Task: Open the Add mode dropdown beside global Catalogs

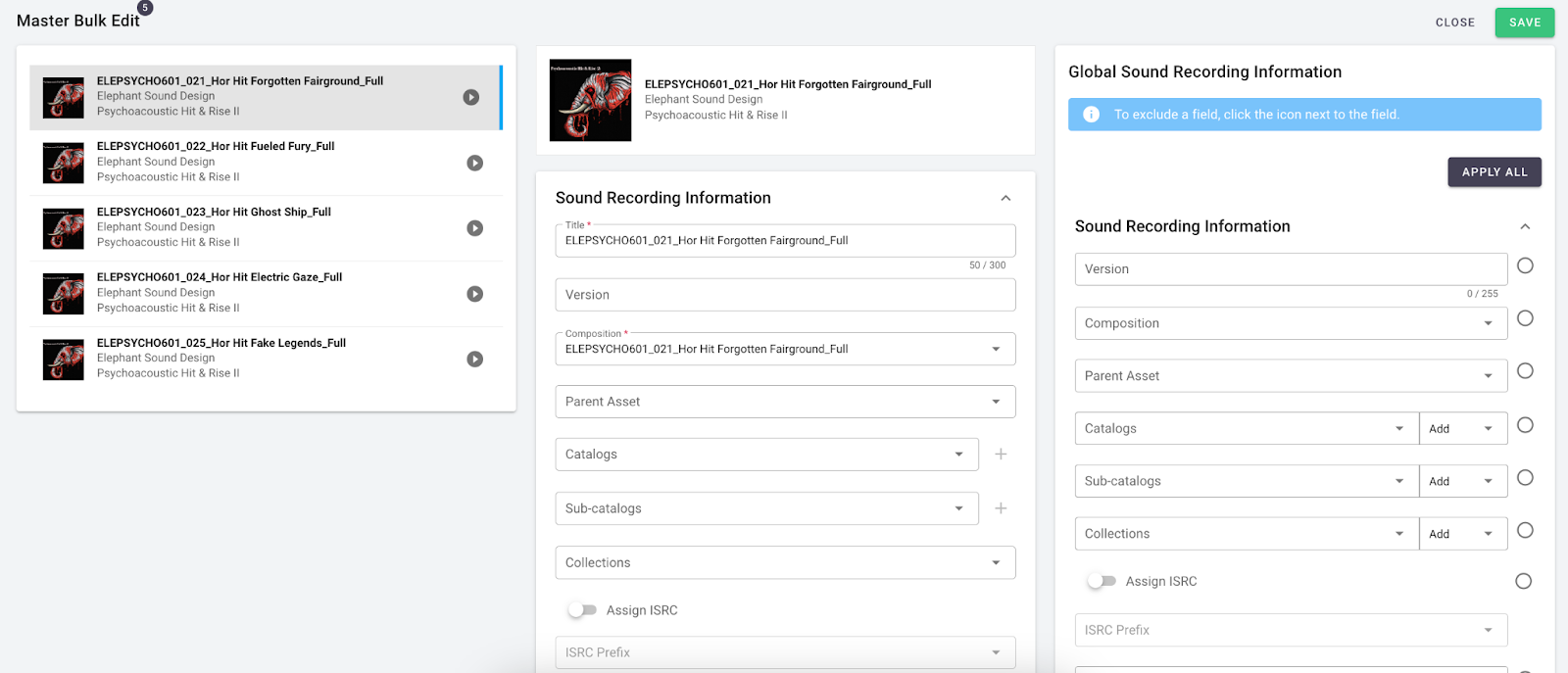Action: 1462,428
